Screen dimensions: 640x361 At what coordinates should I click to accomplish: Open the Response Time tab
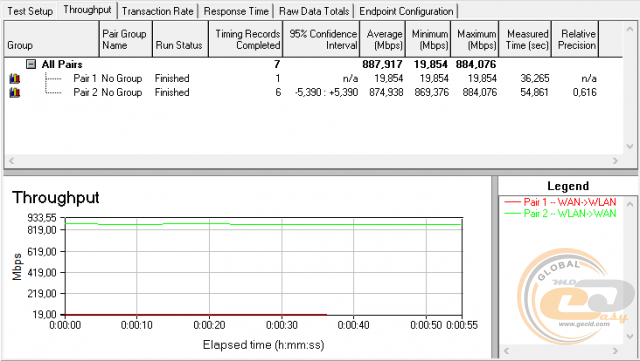(236, 11)
